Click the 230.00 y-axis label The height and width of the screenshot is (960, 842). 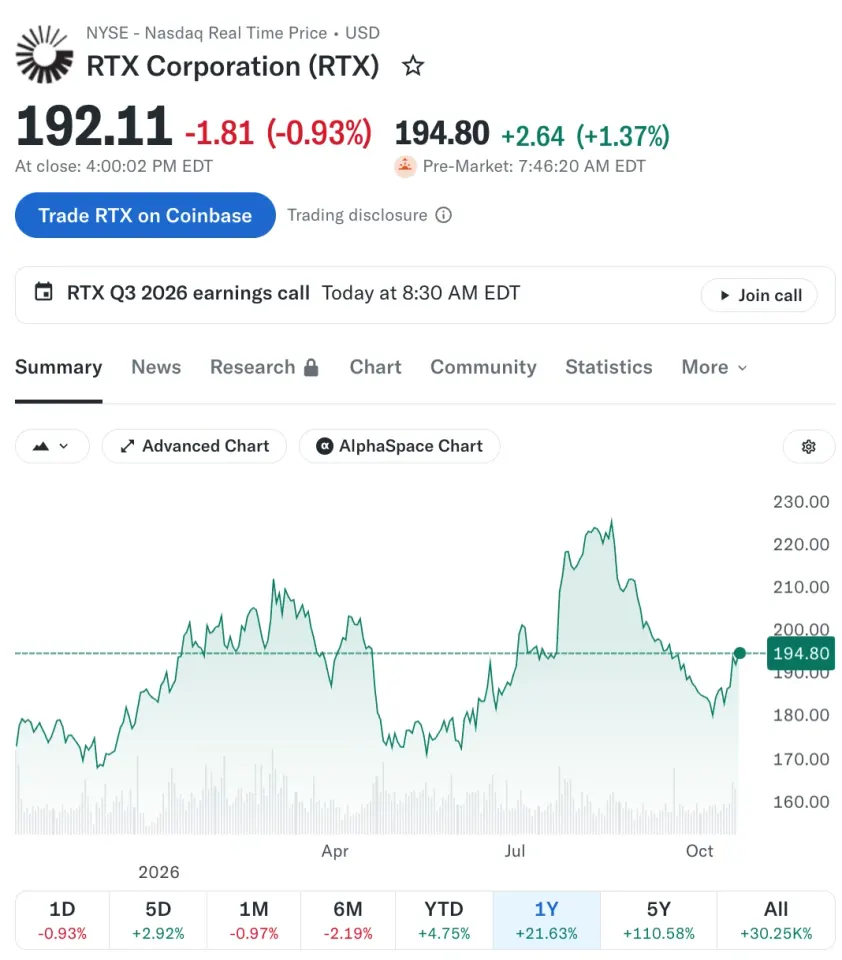click(801, 502)
